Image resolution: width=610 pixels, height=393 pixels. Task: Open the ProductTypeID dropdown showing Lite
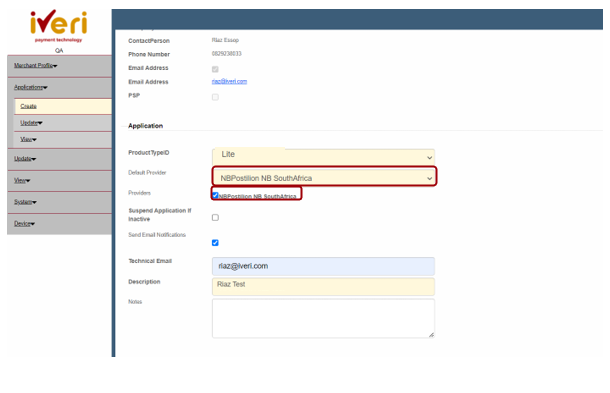(323, 156)
